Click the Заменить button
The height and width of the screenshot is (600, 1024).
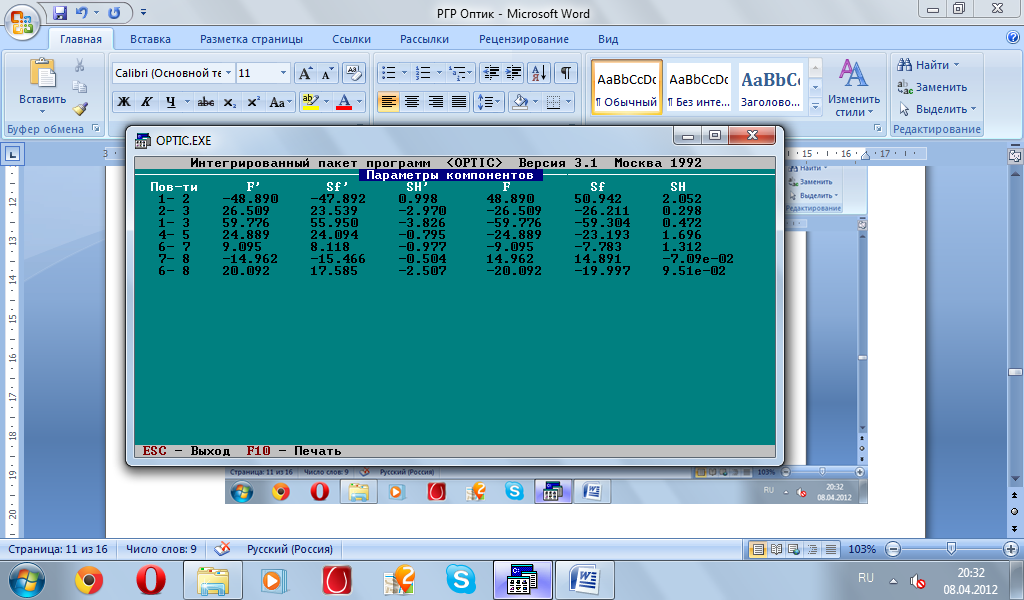(932, 87)
